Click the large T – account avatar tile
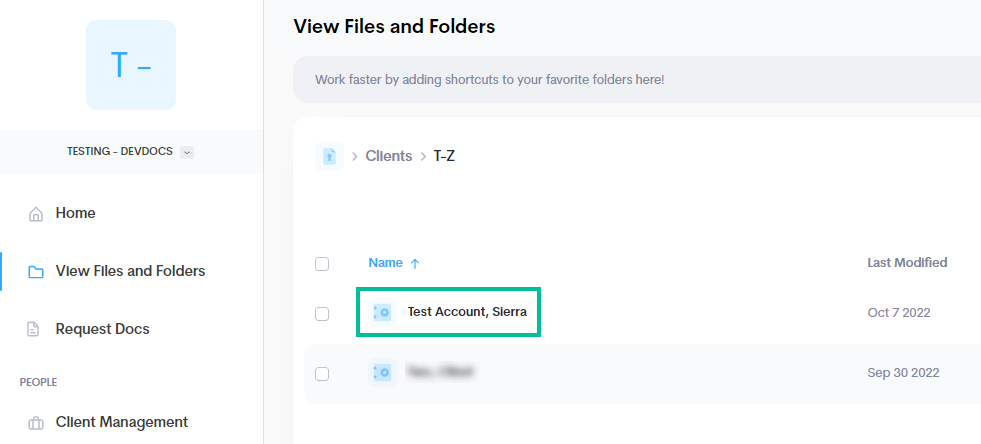Image resolution: width=981 pixels, height=444 pixels. point(131,65)
